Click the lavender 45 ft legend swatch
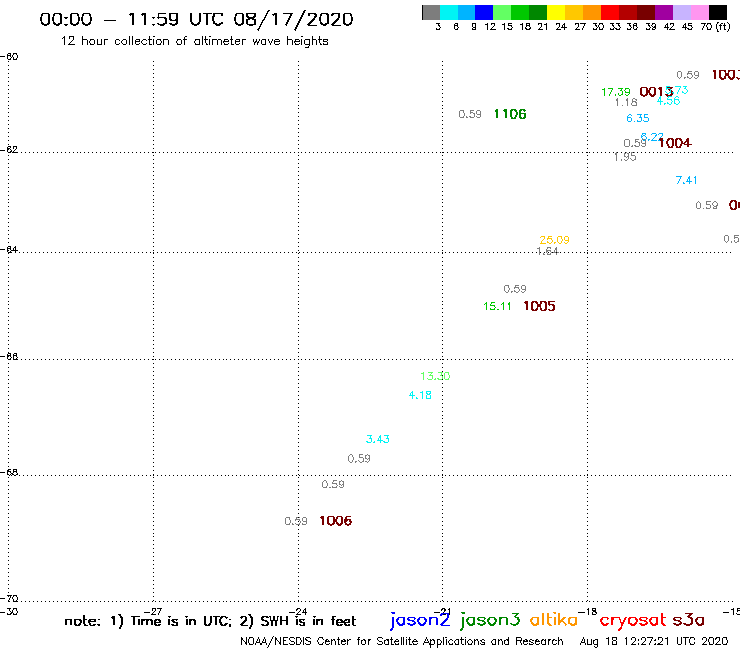Viewport: 740px width, 650px height. 681,12
